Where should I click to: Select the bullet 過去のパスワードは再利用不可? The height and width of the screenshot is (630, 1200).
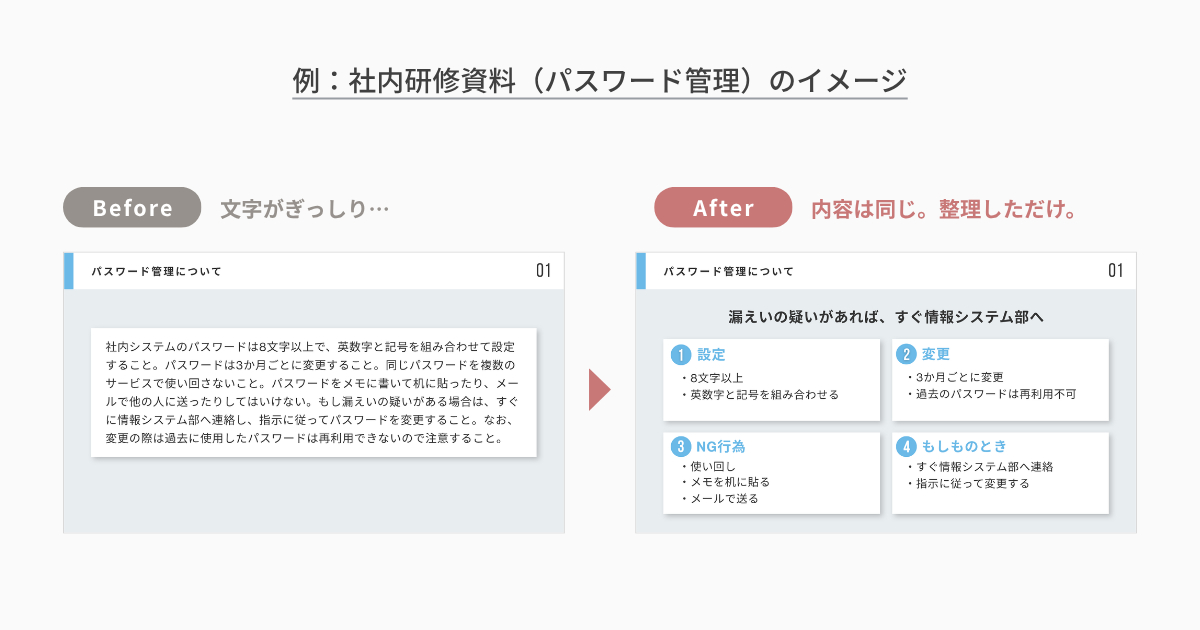pos(990,394)
